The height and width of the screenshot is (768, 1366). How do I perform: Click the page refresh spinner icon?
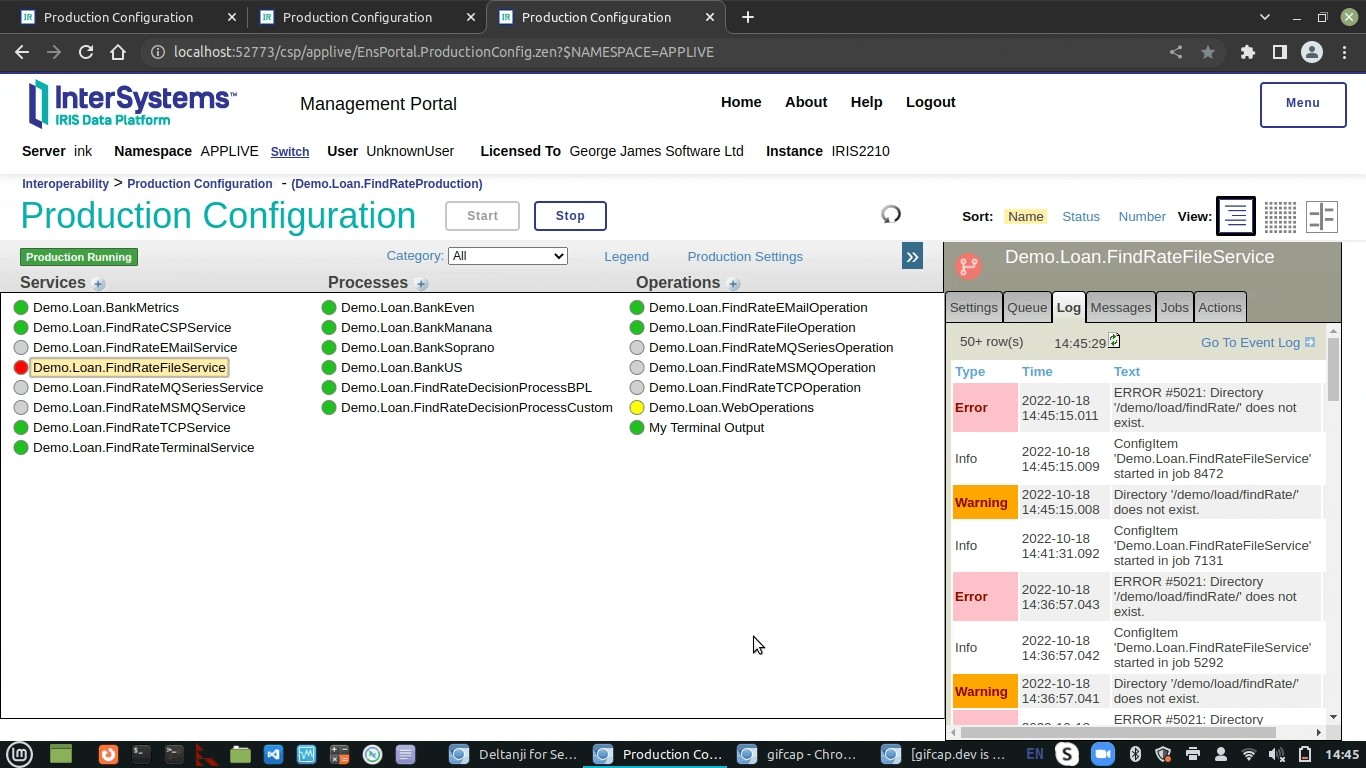pyautogui.click(x=891, y=214)
